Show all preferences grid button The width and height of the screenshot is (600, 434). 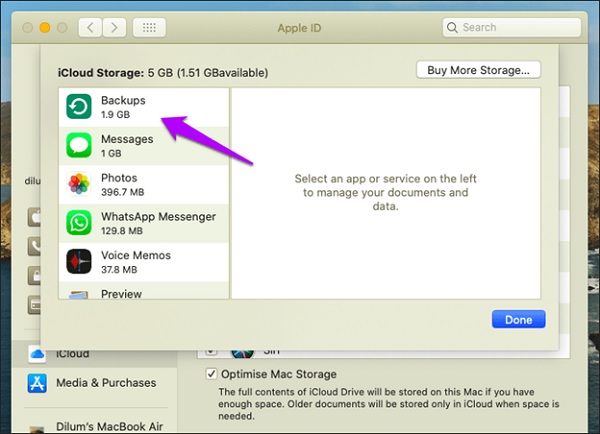pyautogui.click(x=149, y=27)
